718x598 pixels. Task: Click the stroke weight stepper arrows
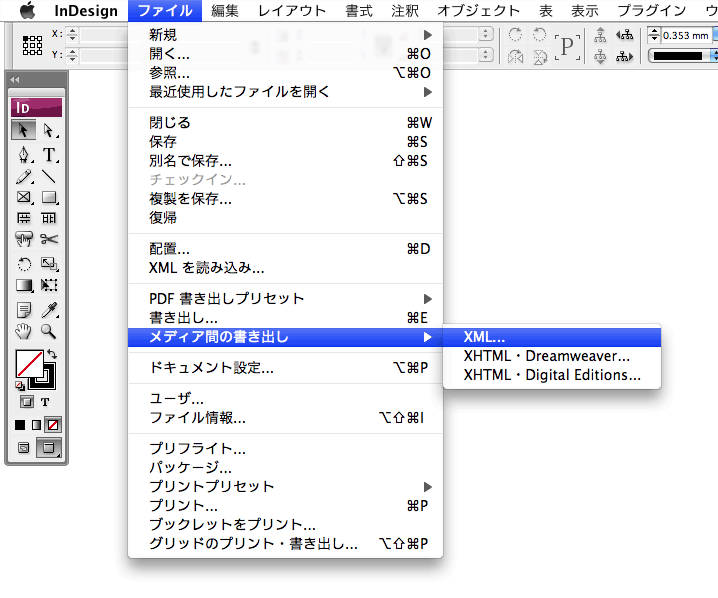click(654, 35)
